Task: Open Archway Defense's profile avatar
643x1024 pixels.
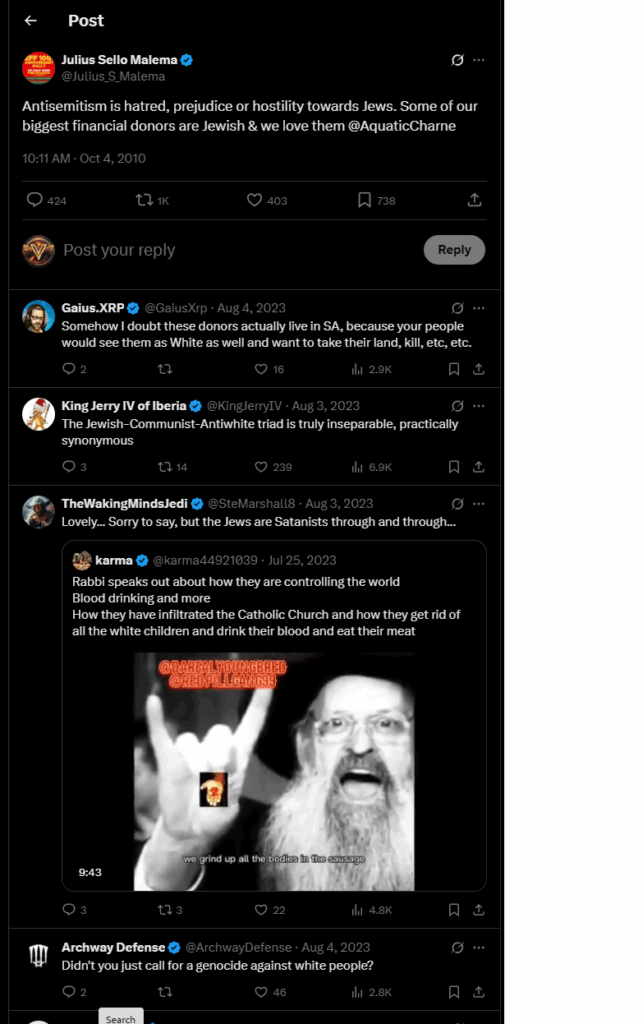Action: click(38, 956)
